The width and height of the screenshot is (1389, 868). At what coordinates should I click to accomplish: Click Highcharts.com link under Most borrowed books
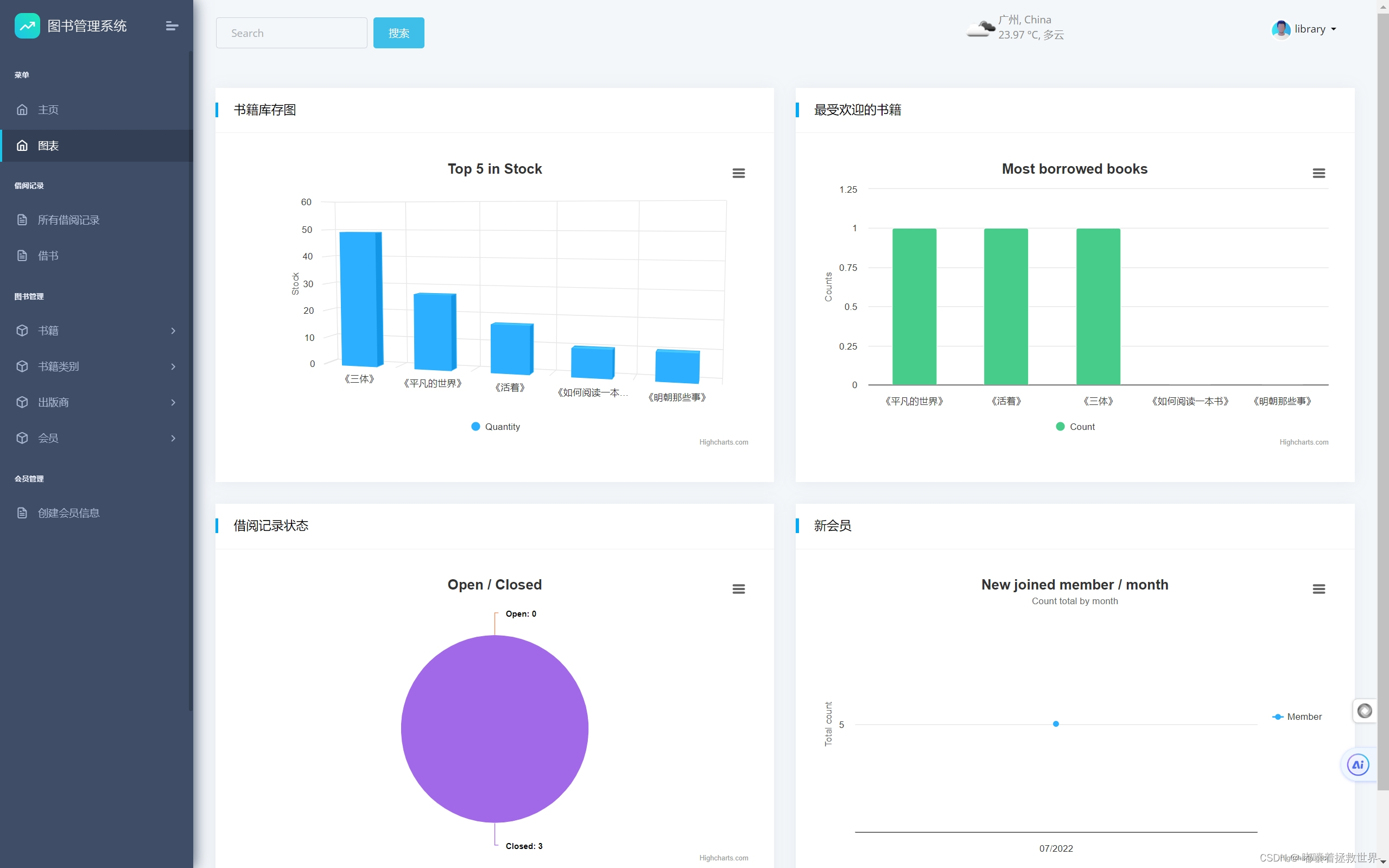(x=1303, y=442)
